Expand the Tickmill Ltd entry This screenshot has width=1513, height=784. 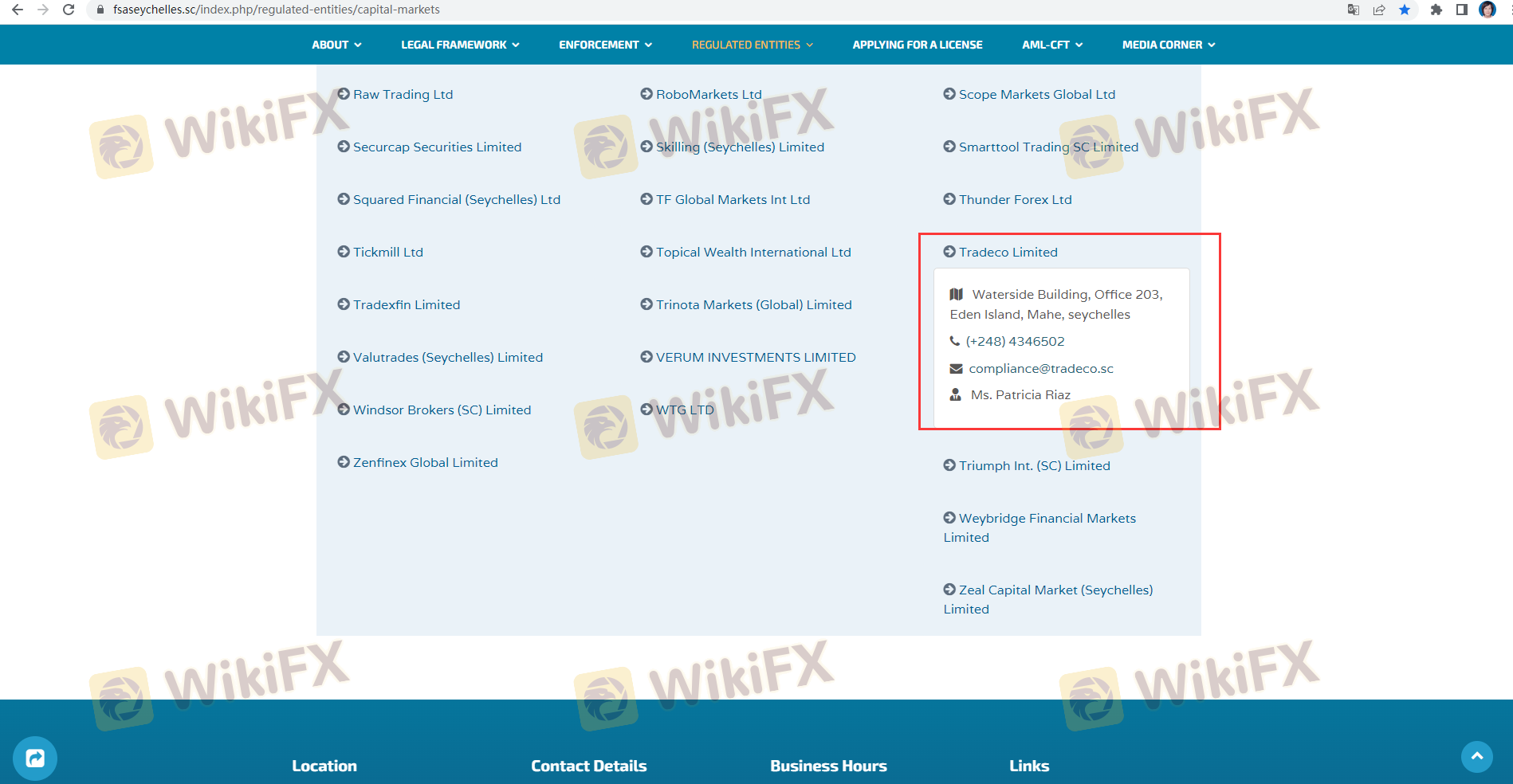click(x=387, y=252)
